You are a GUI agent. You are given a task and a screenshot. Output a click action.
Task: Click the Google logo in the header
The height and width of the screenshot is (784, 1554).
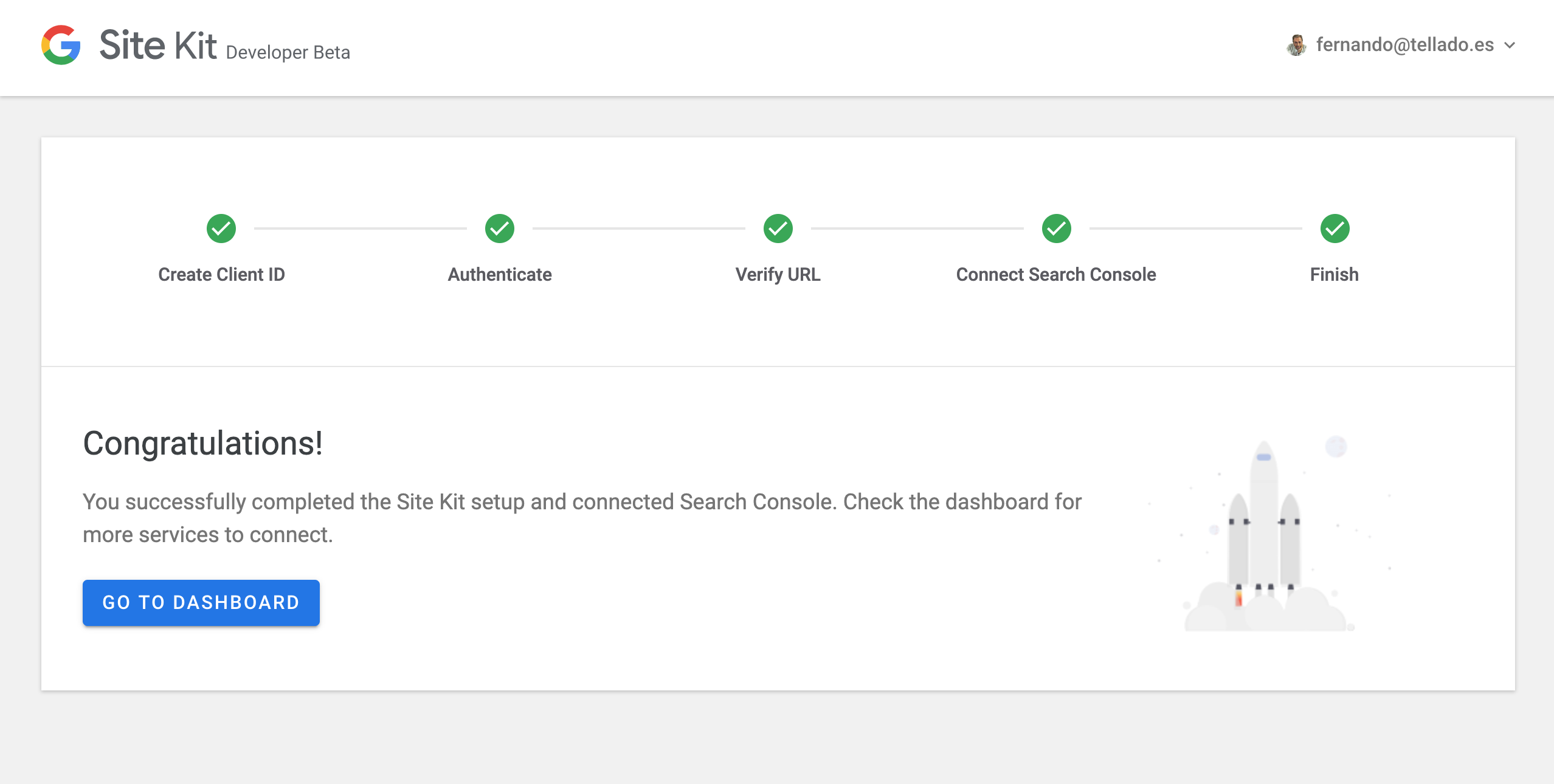click(x=60, y=46)
